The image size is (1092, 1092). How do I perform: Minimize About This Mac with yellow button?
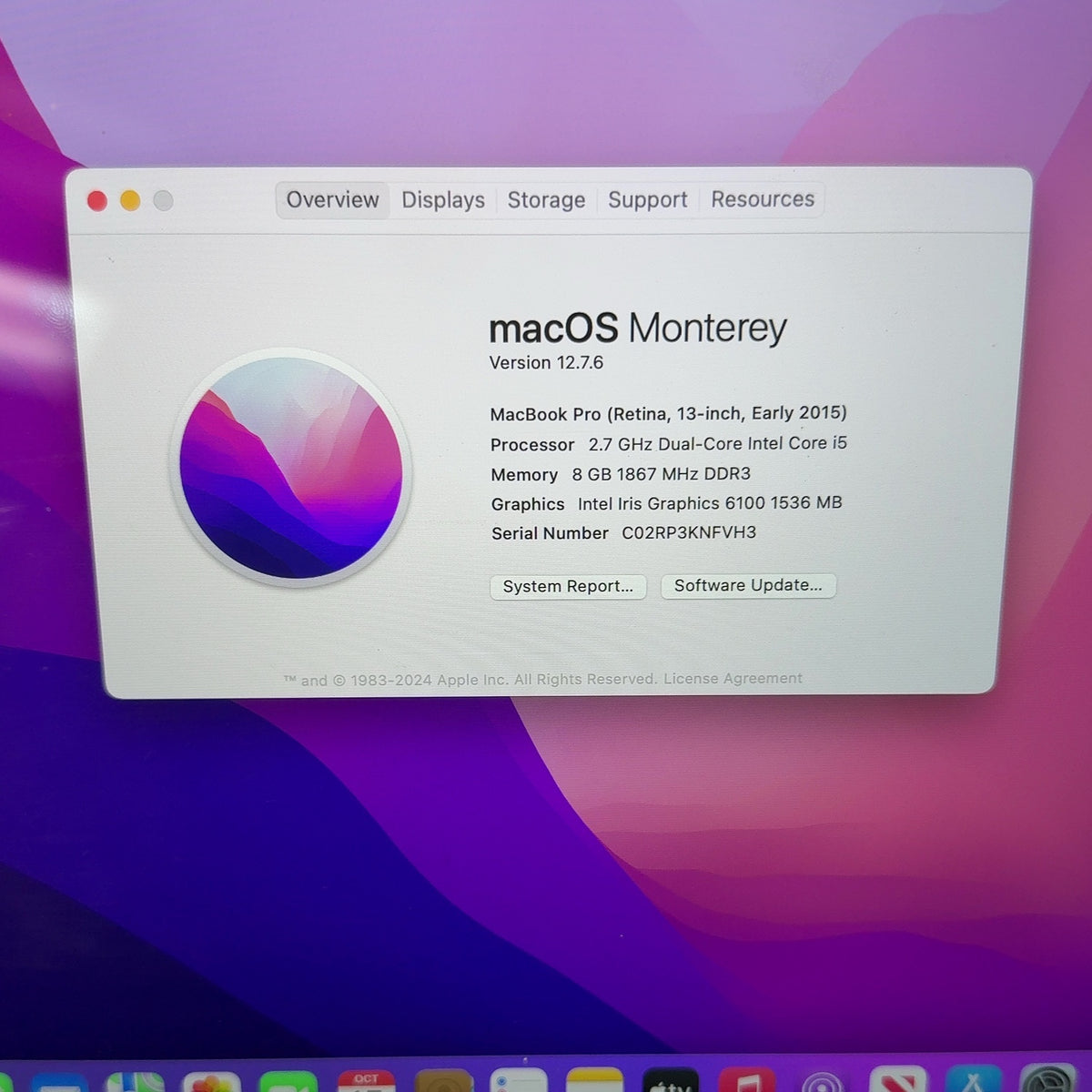pos(130,201)
